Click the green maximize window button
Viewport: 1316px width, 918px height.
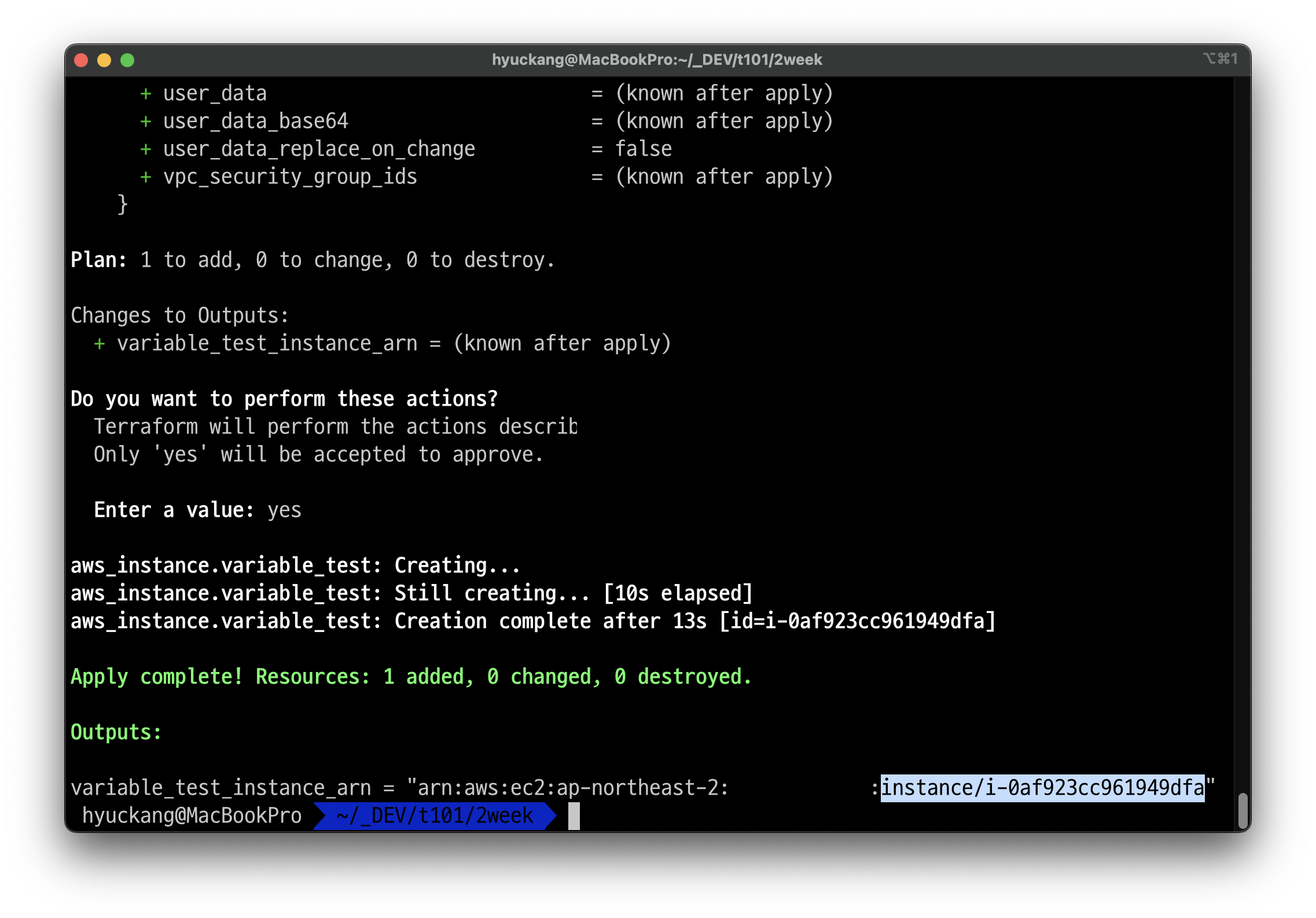pyautogui.click(x=127, y=60)
